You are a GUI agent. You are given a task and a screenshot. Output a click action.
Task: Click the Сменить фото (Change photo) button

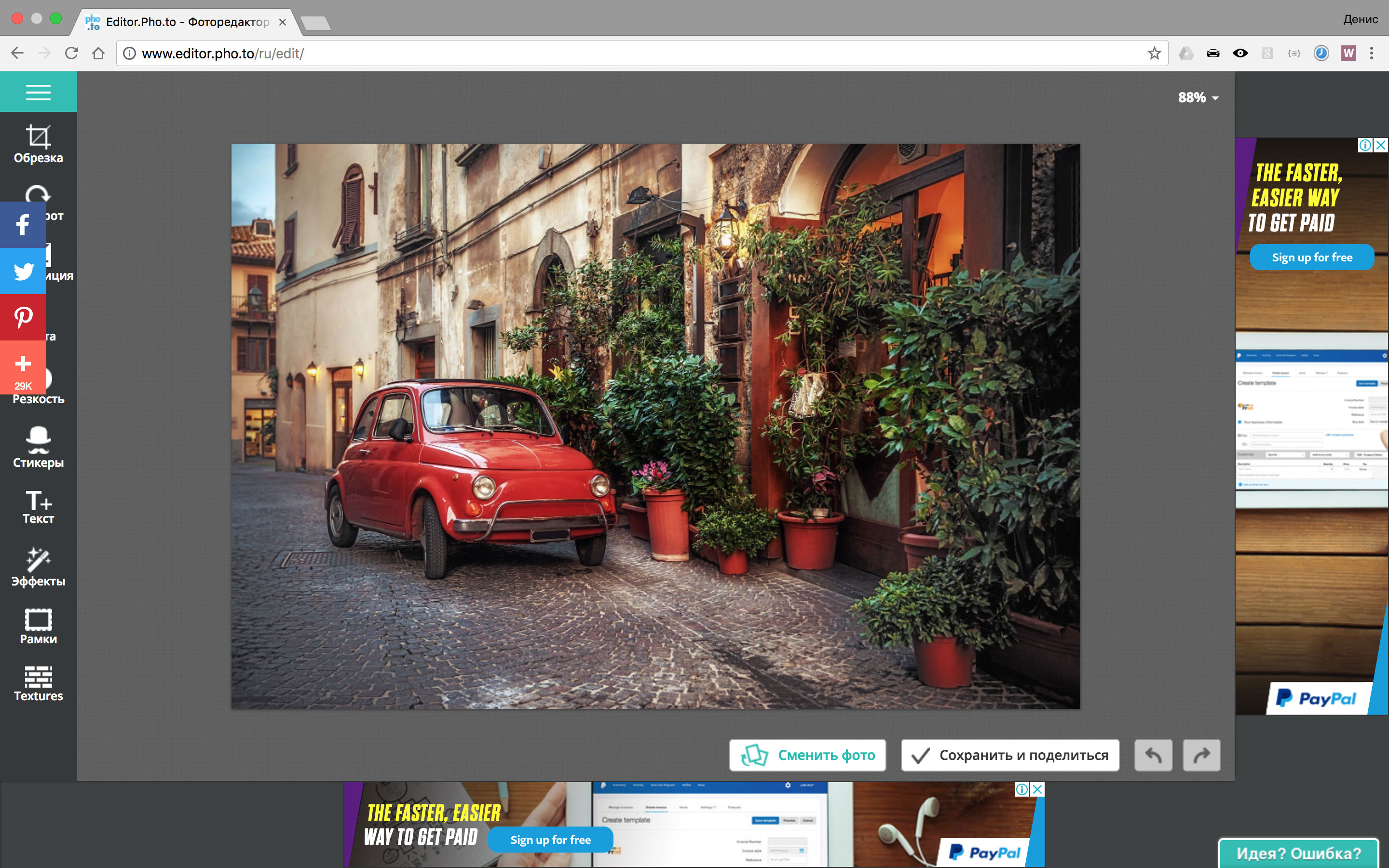point(807,755)
